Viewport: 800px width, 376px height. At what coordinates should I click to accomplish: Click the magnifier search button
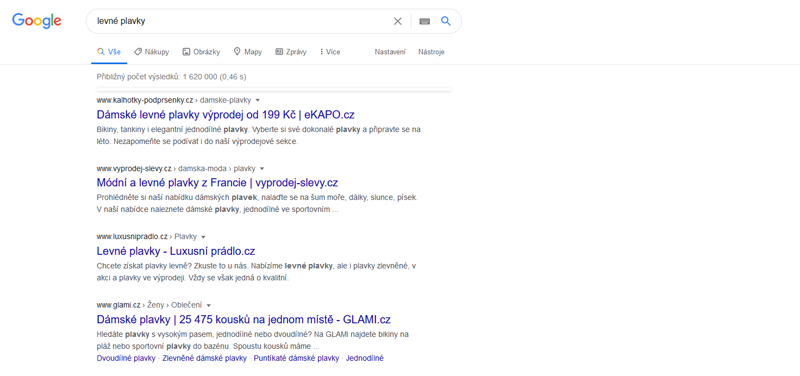tap(446, 21)
